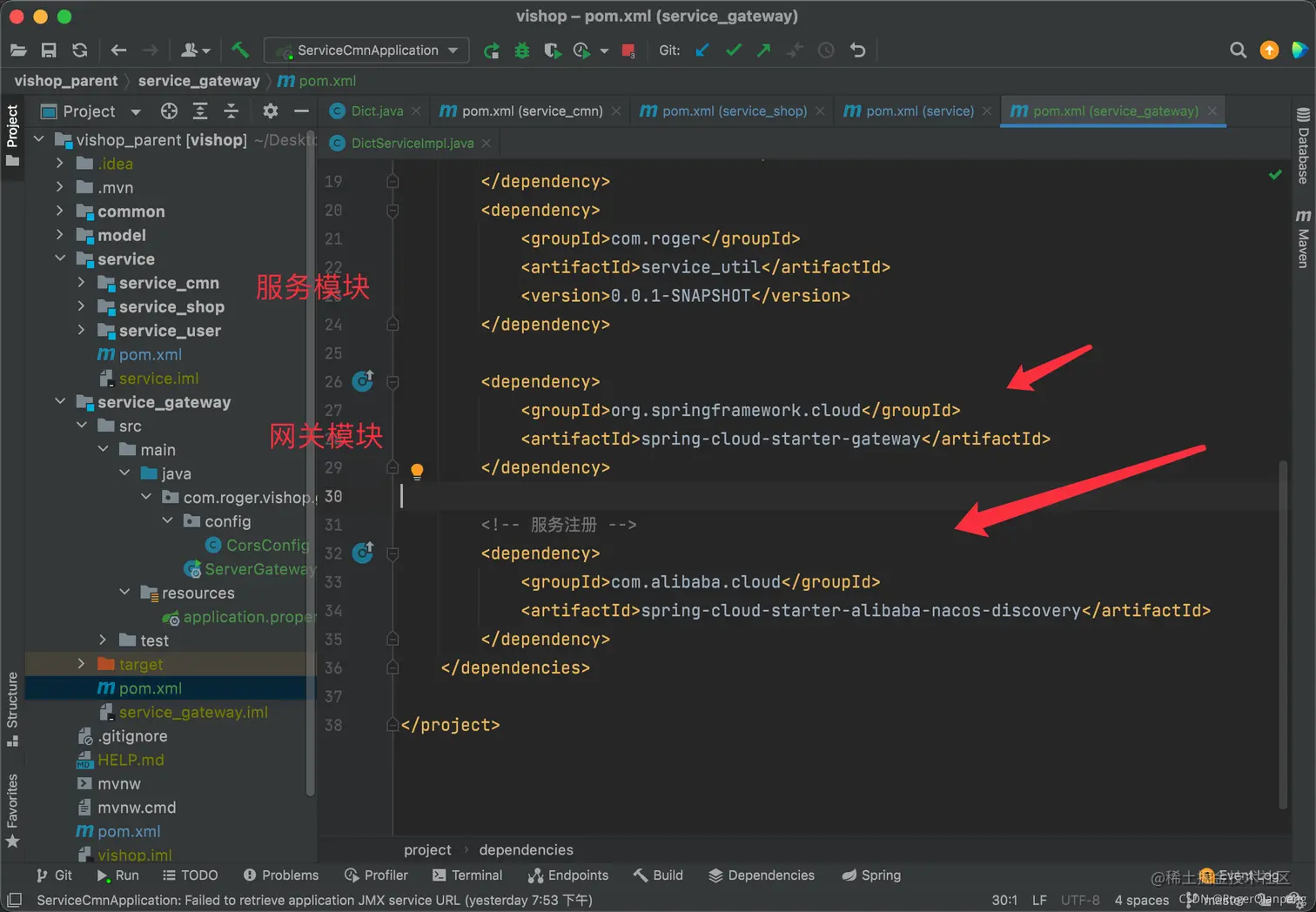Collapse the service_gateway module
Viewport: 1316px width, 912px height.
[x=60, y=401]
